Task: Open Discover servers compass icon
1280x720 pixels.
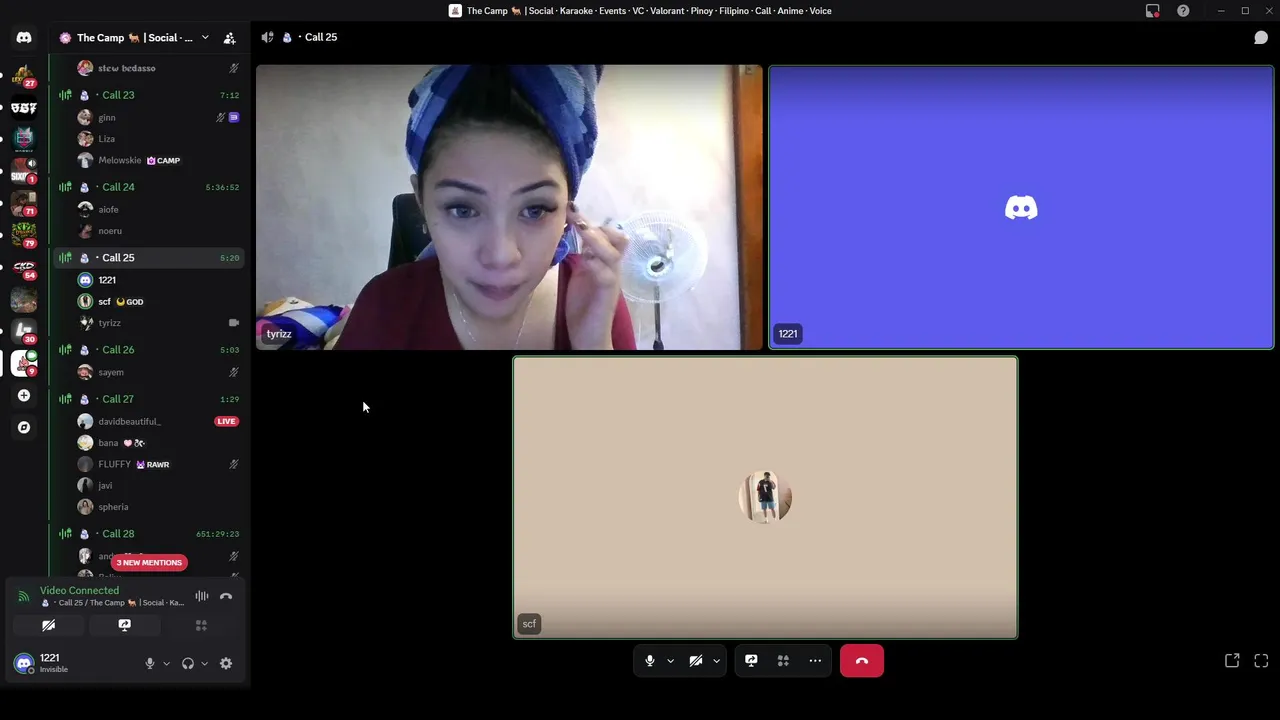Action: coord(24,427)
